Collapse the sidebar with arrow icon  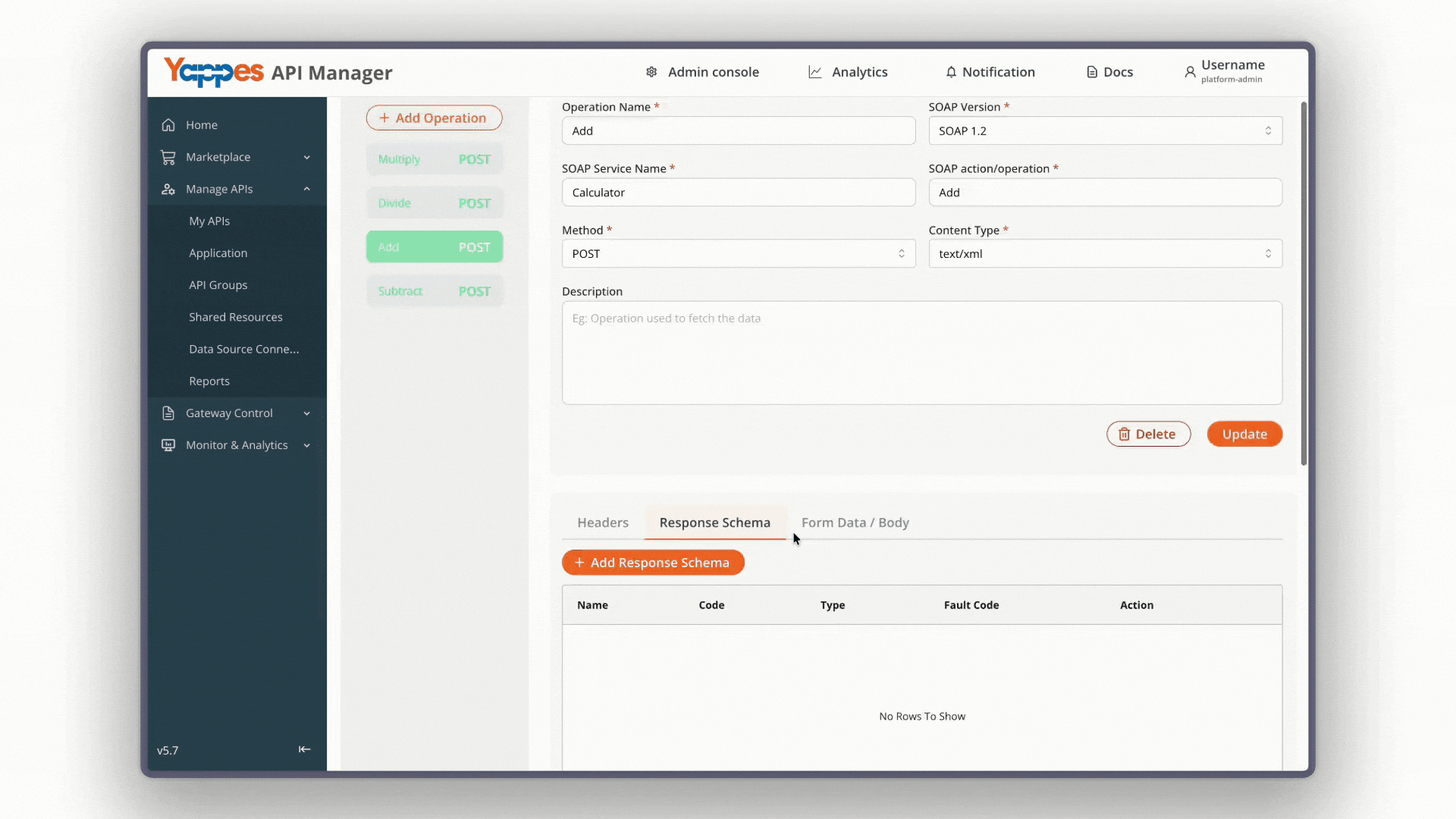304,749
